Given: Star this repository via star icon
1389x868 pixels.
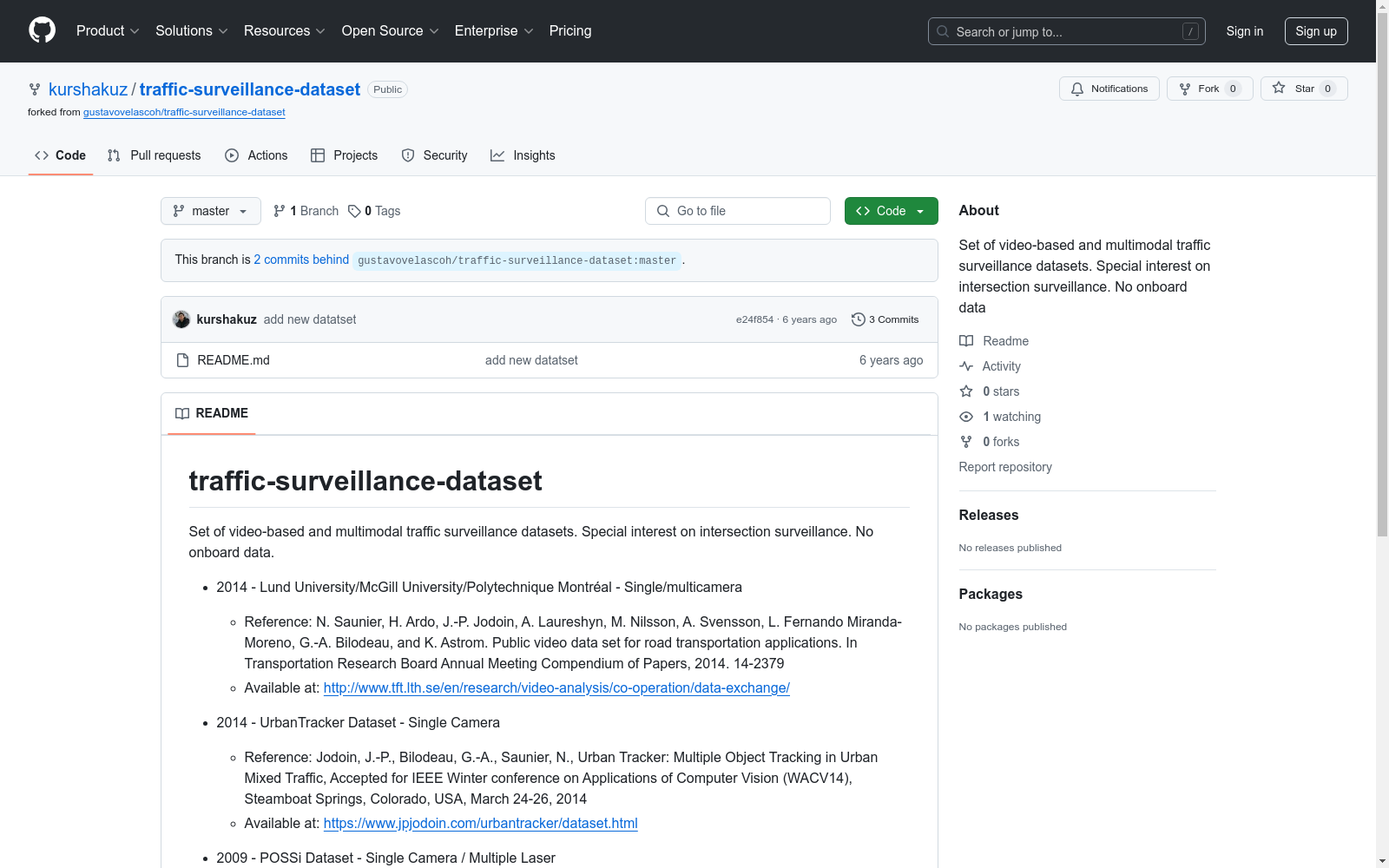Looking at the screenshot, I should click(x=1279, y=88).
